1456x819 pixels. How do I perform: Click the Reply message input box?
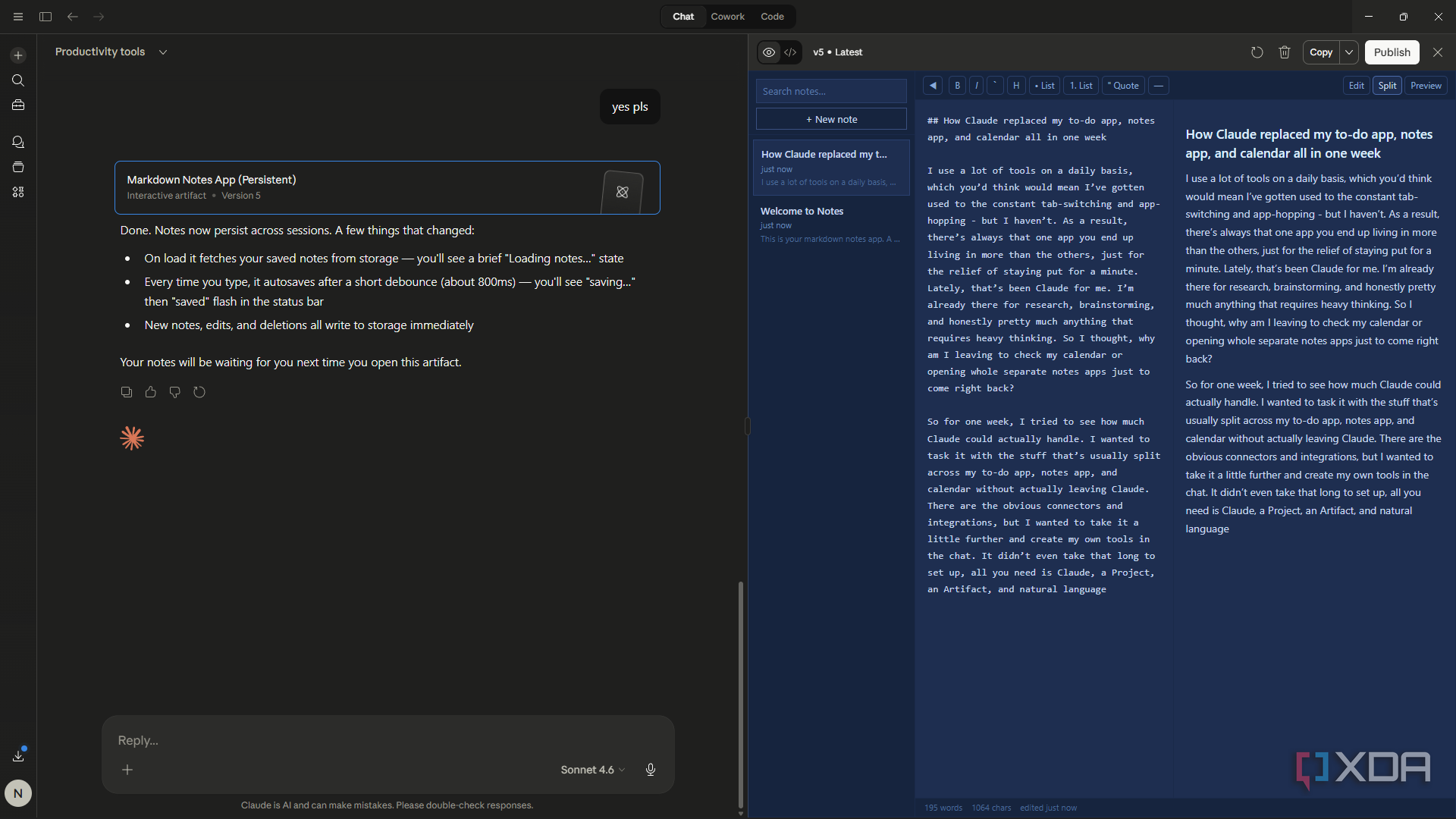pos(388,740)
